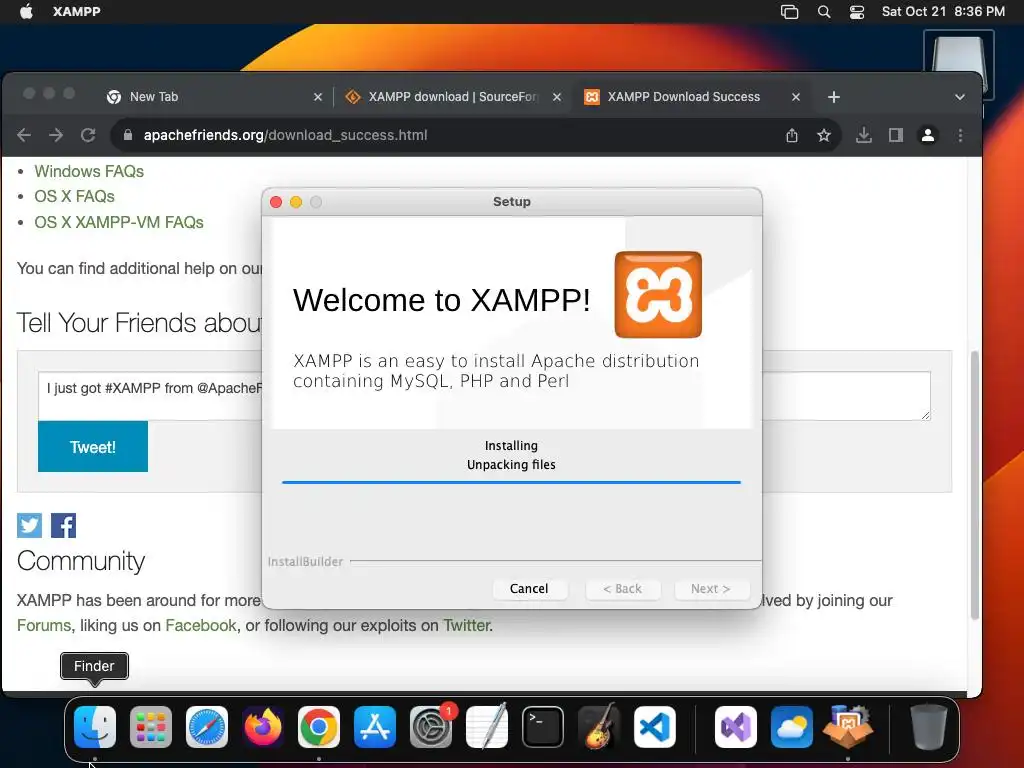This screenshot has height=768, width=1024.
Task: Open the App Store dock icon
Action: tap(375, 727)
